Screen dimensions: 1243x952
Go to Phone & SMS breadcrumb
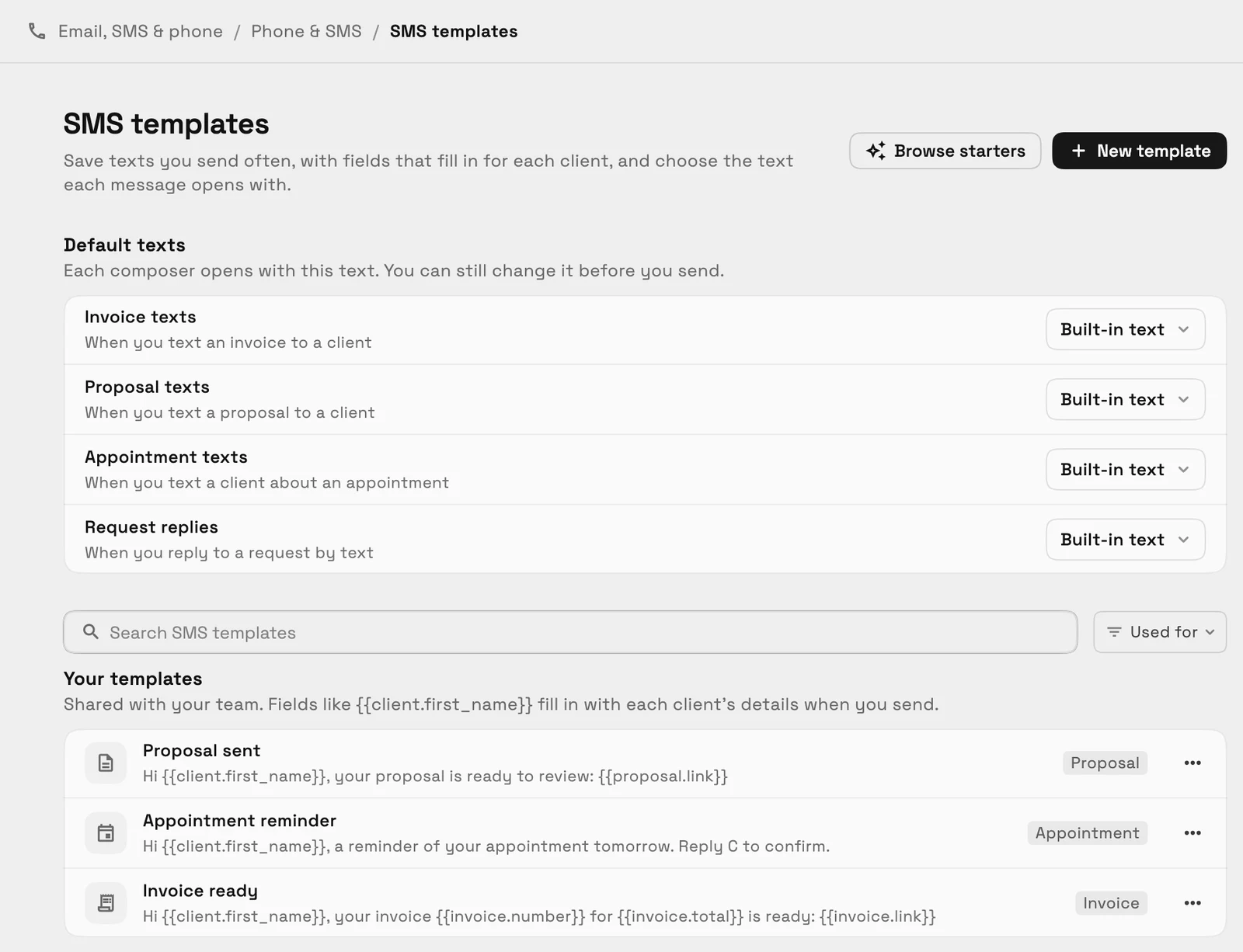click(x=306, y=31)
